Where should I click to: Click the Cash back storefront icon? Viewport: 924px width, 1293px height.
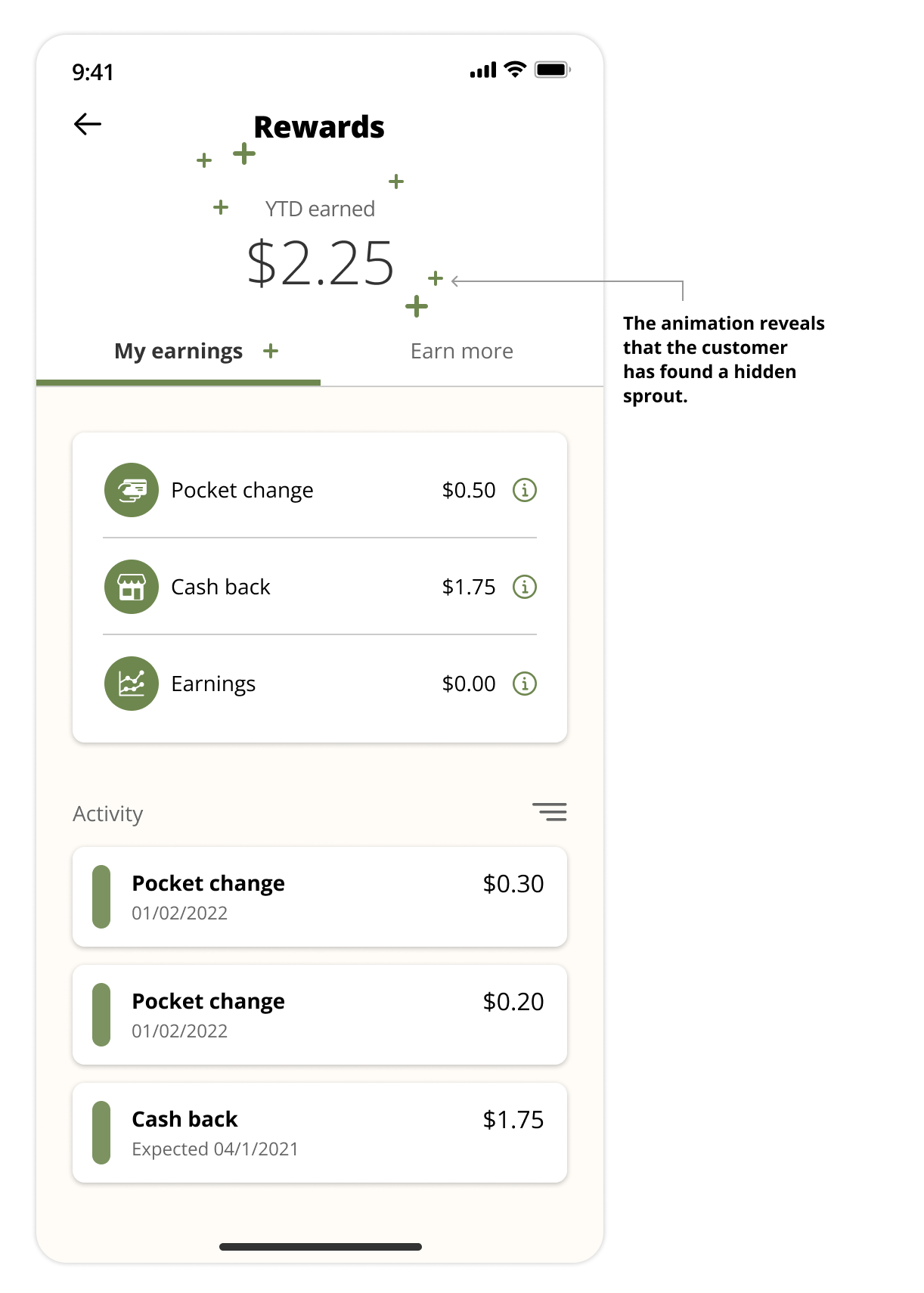pyautogui.click(x=132, y=587)
